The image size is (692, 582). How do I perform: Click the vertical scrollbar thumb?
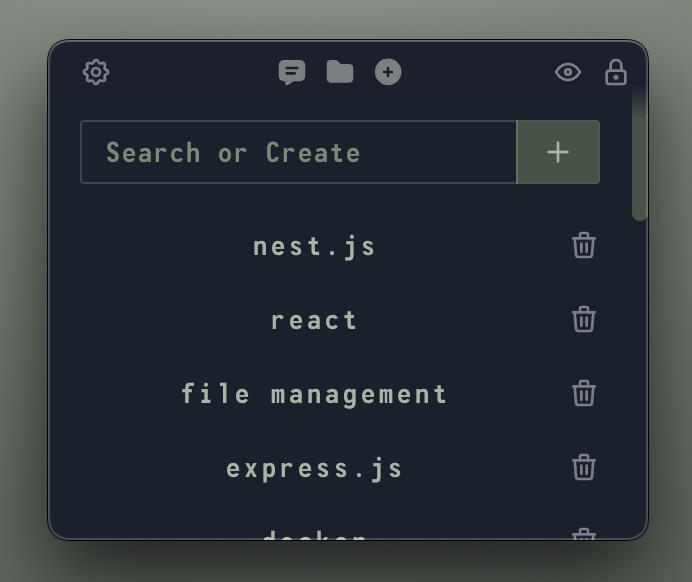click(639, 155)
